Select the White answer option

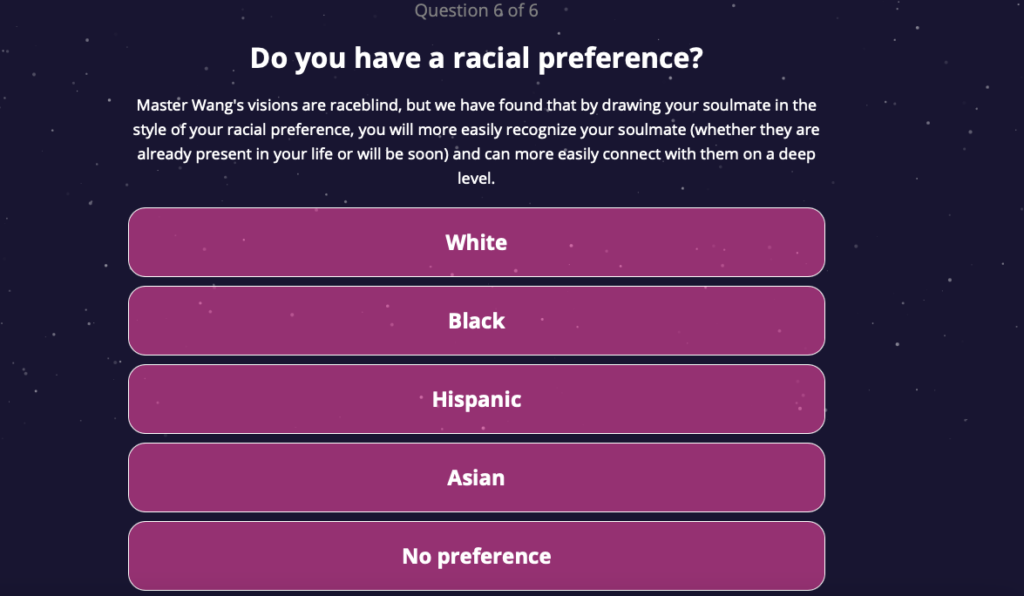pos(476,242)
